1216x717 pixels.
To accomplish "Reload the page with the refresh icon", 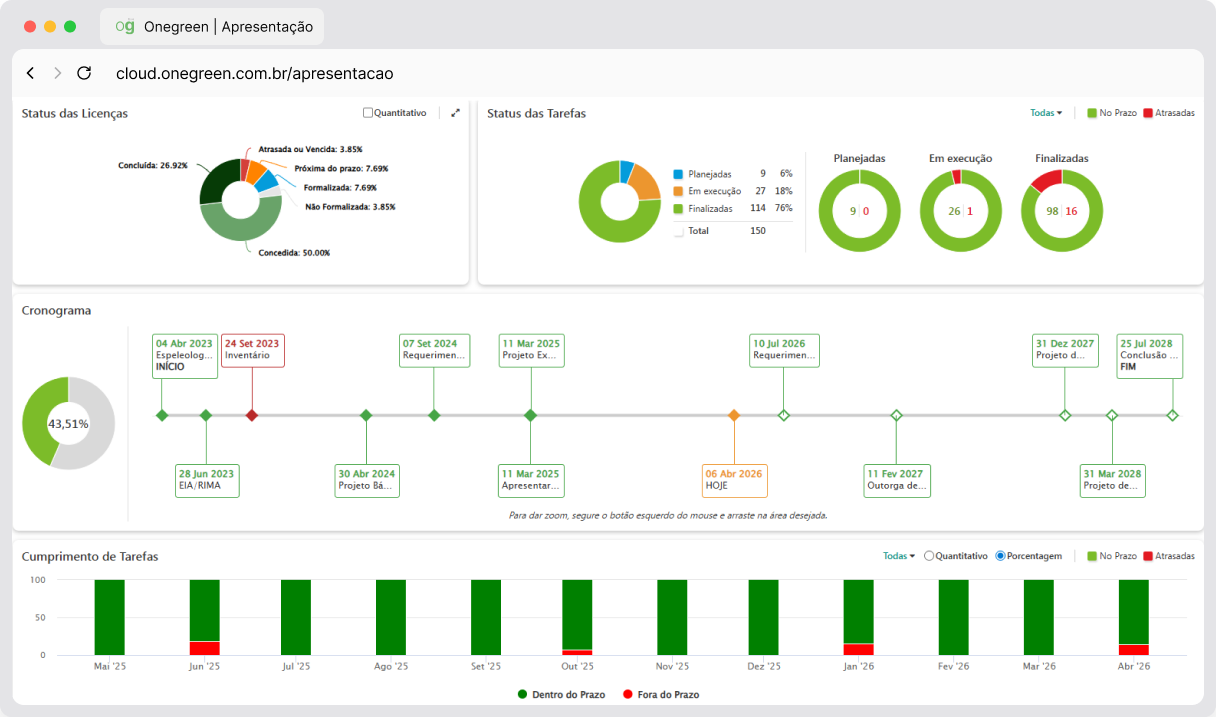I will coord(84,73).
